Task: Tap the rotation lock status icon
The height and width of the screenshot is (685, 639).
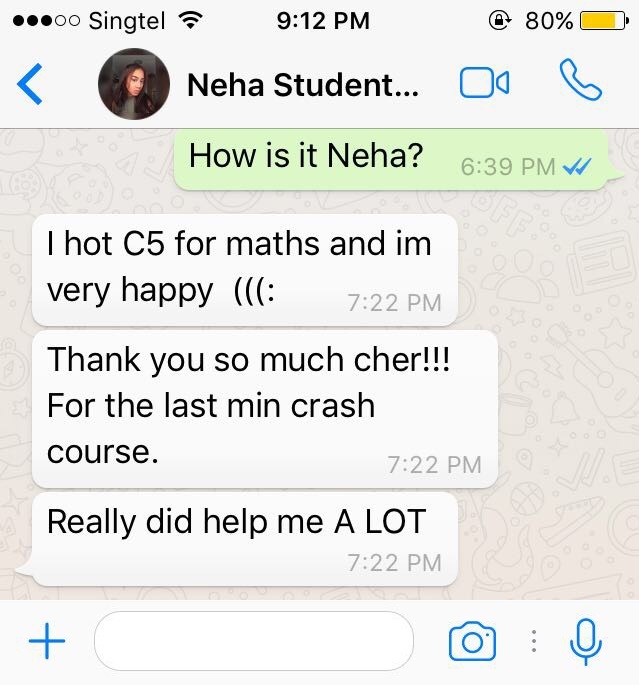Action: (x=500, y=20)
